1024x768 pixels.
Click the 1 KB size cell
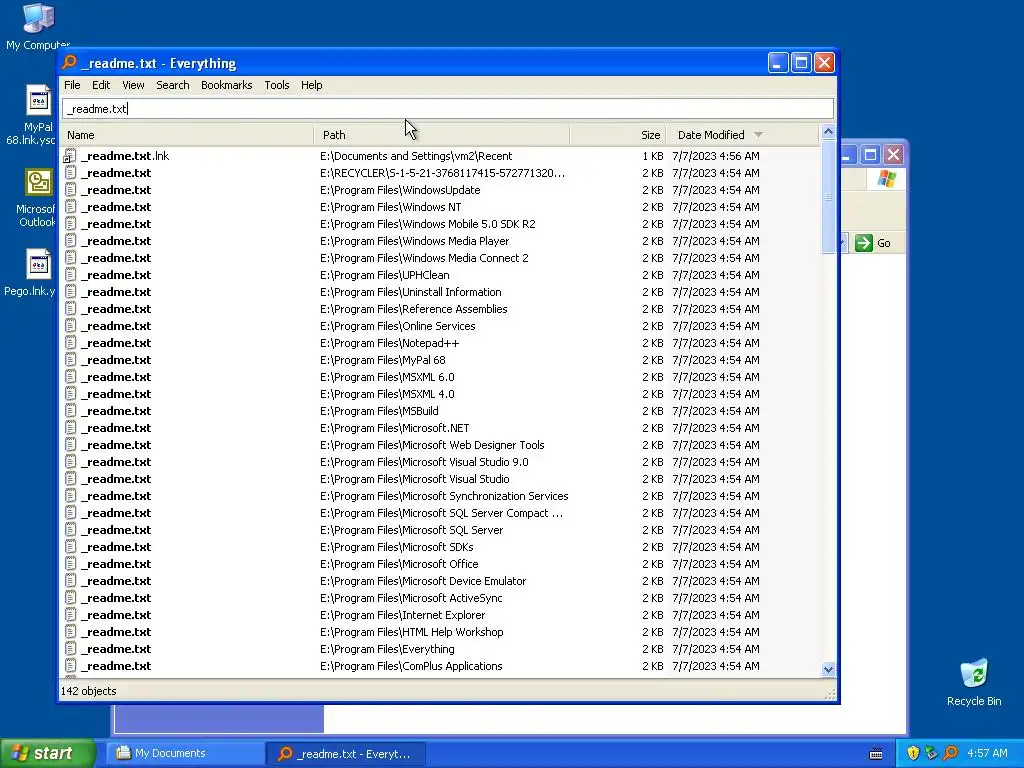[652, 156]
